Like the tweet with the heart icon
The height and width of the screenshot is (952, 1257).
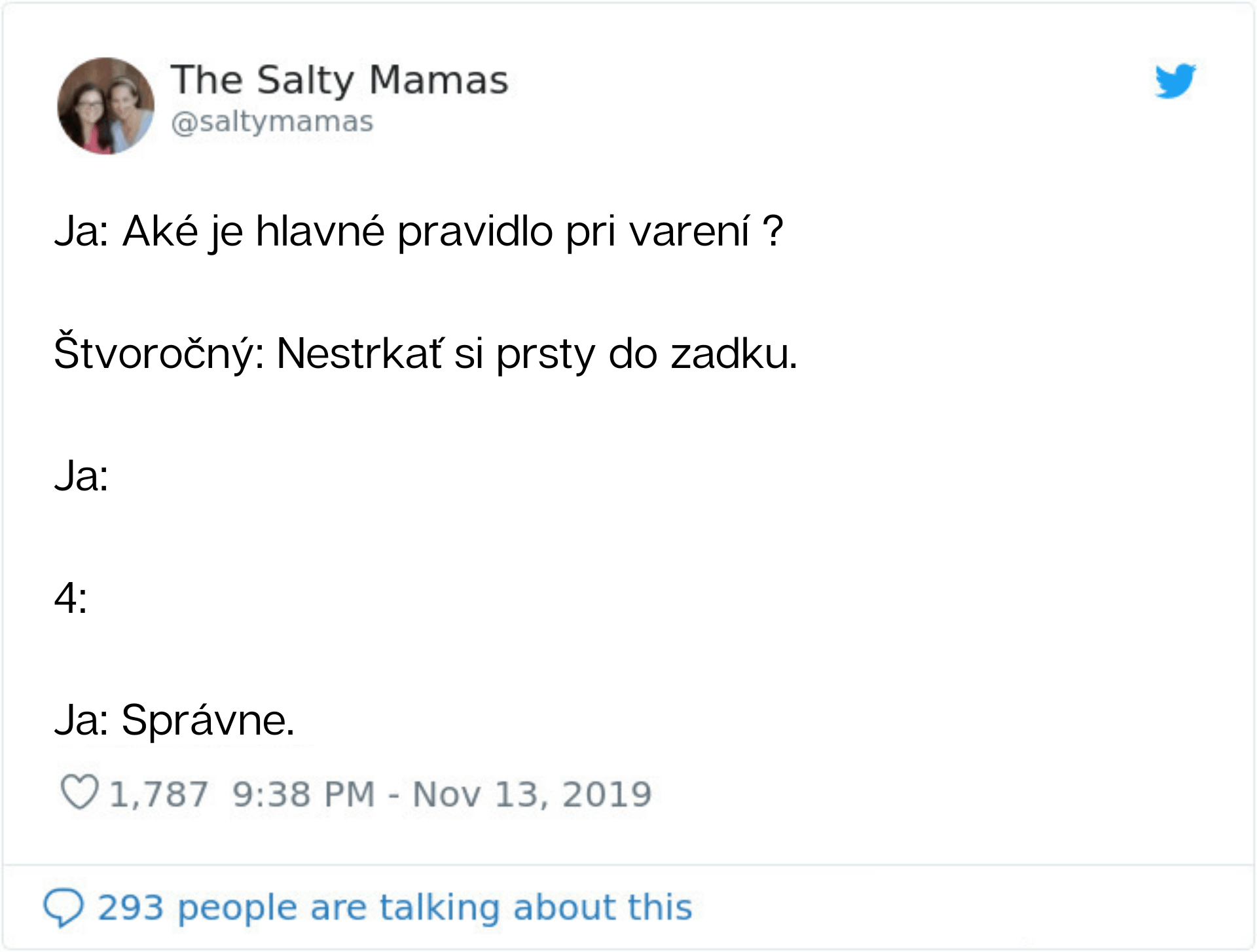pos(79,792)
